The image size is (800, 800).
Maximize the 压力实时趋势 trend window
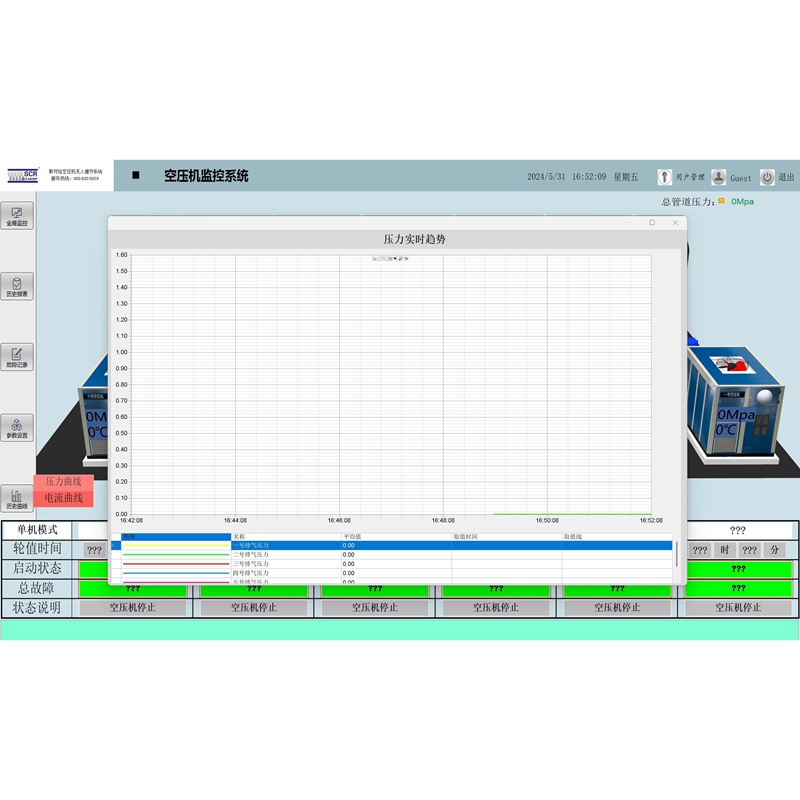coord(652,223)
